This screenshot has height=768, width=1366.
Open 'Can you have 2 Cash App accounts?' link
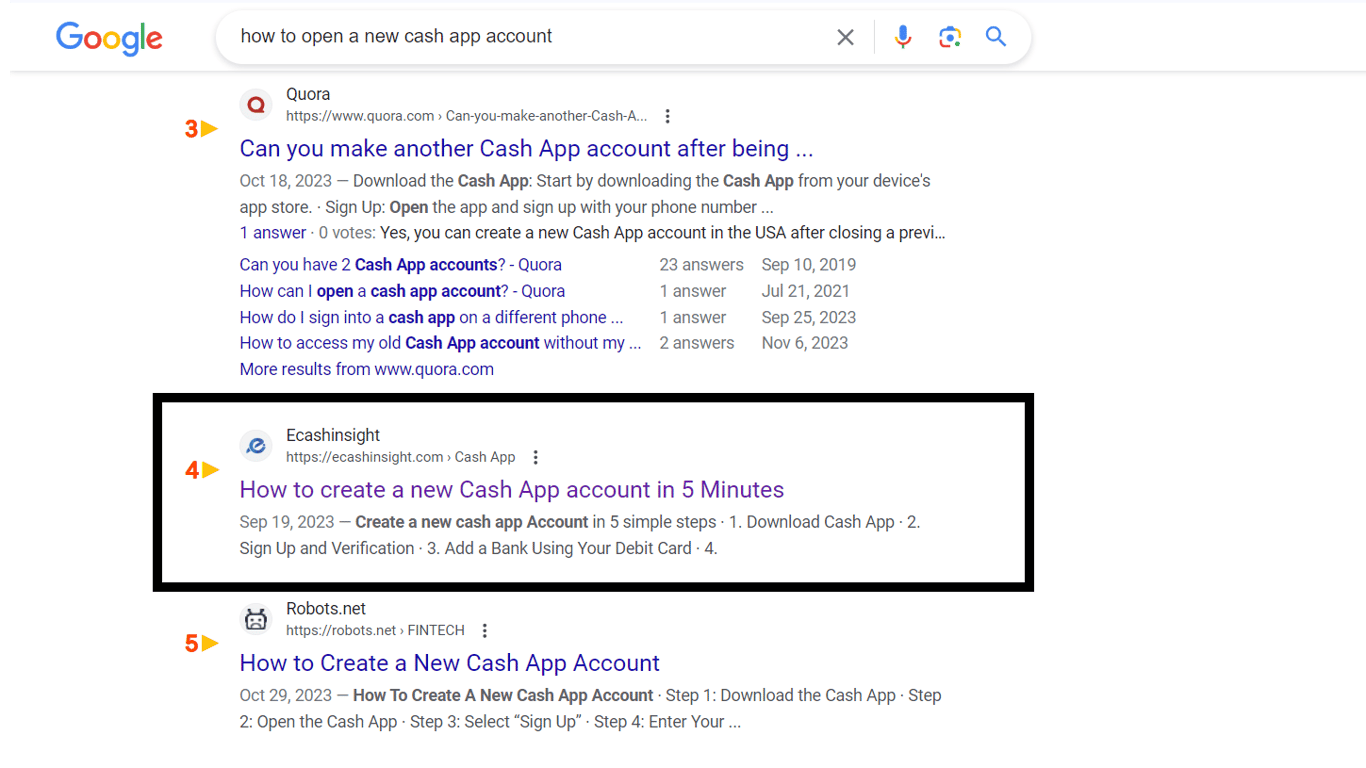[x=401, y=265]
